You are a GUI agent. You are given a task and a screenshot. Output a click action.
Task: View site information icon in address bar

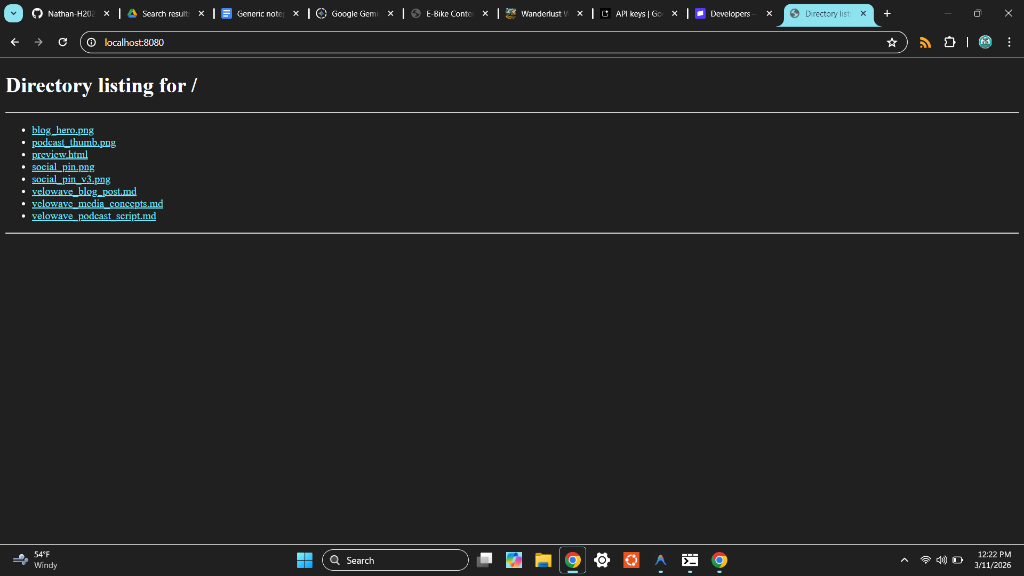click(x=91, y=42)
